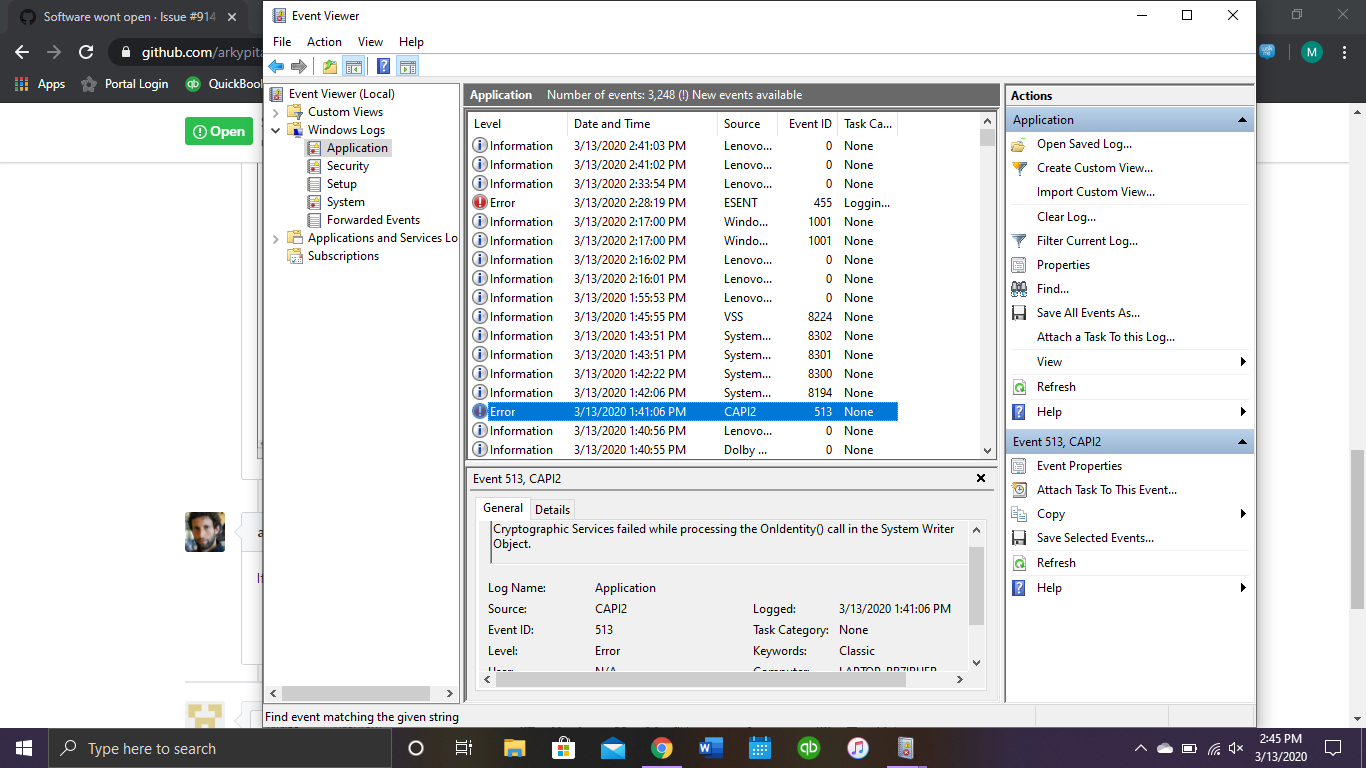Open iTunes from the taskbar
Screen dimensions: 1366x768
pyautogui.click(x=858, y=748)
